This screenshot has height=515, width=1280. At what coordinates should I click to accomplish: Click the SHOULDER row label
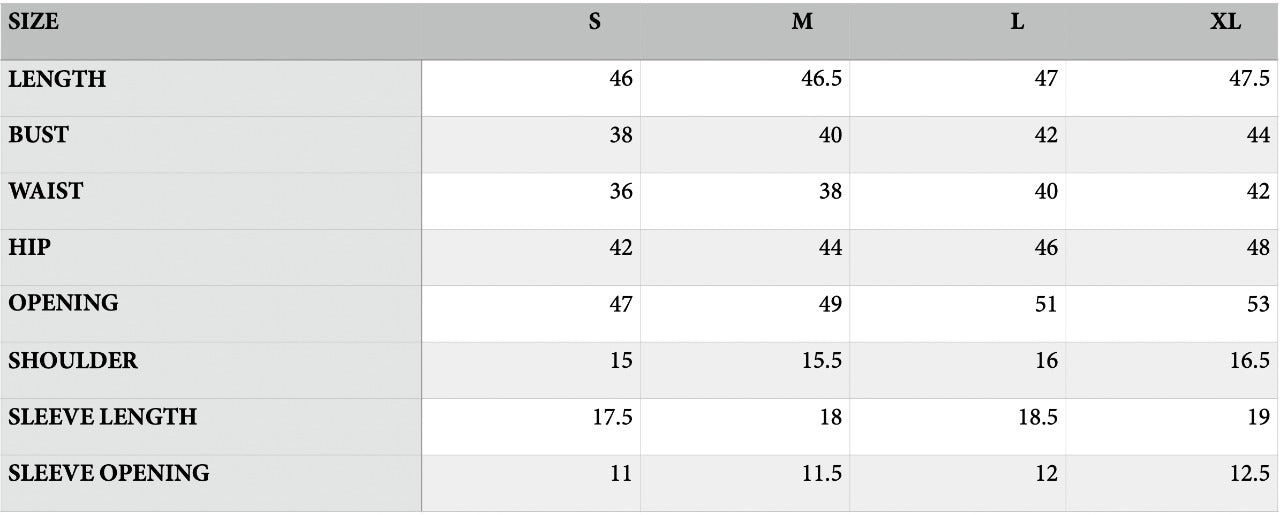[x=73, y=361]
